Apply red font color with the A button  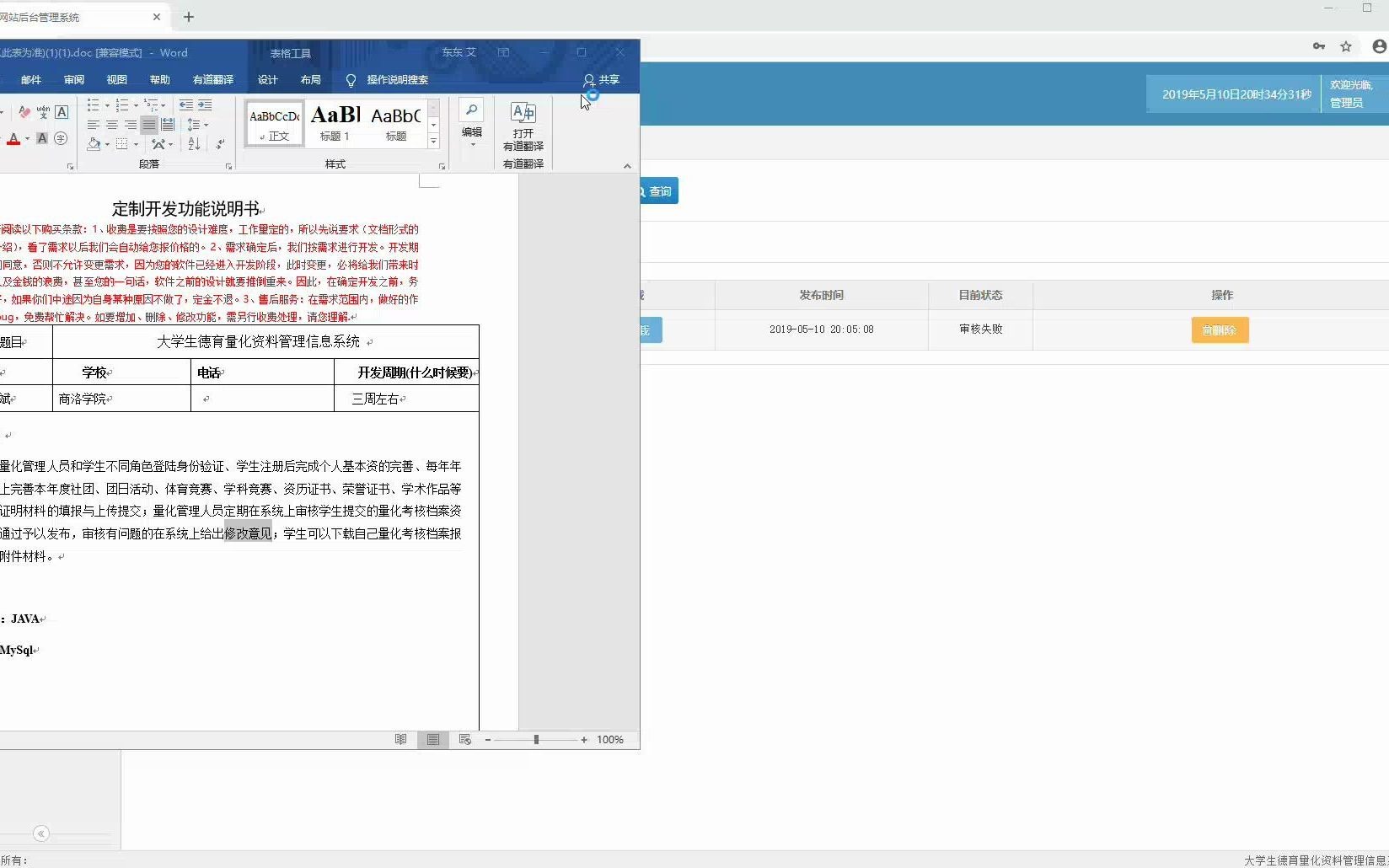13,139
